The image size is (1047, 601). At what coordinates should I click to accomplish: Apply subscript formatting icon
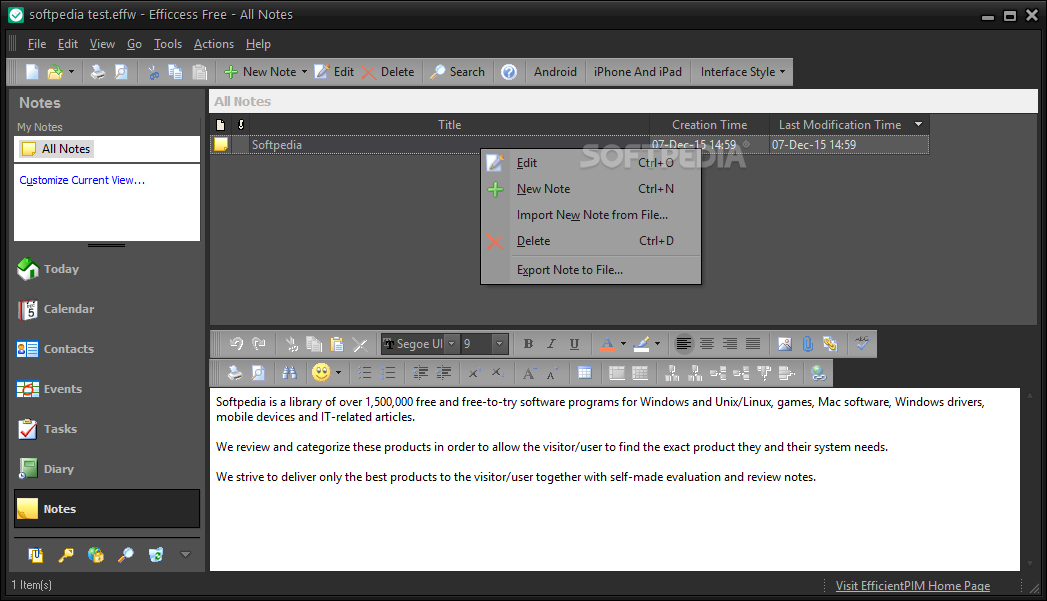[497, 373]
